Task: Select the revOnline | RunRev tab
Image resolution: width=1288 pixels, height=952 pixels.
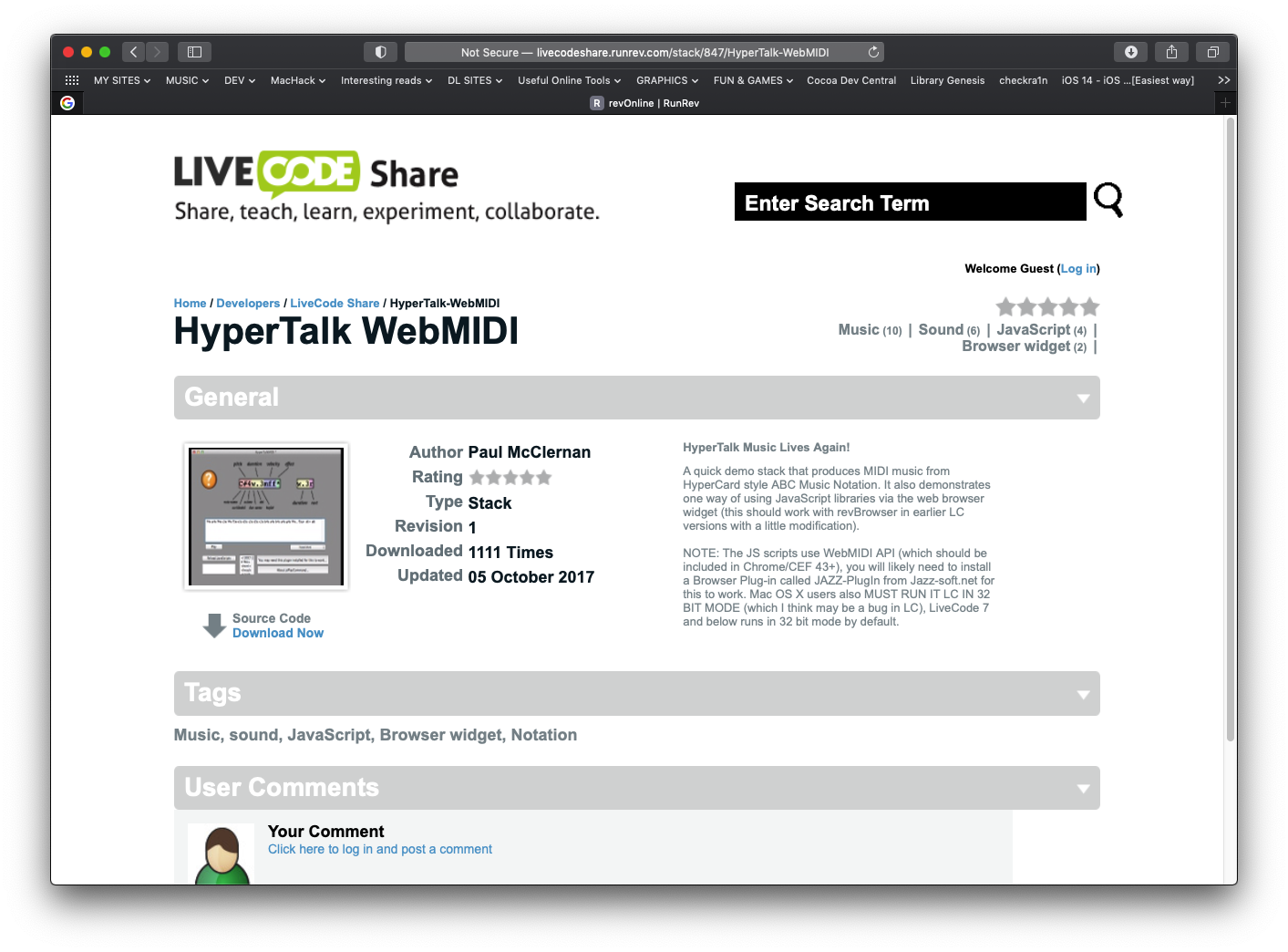Action: tap(644, 103)
